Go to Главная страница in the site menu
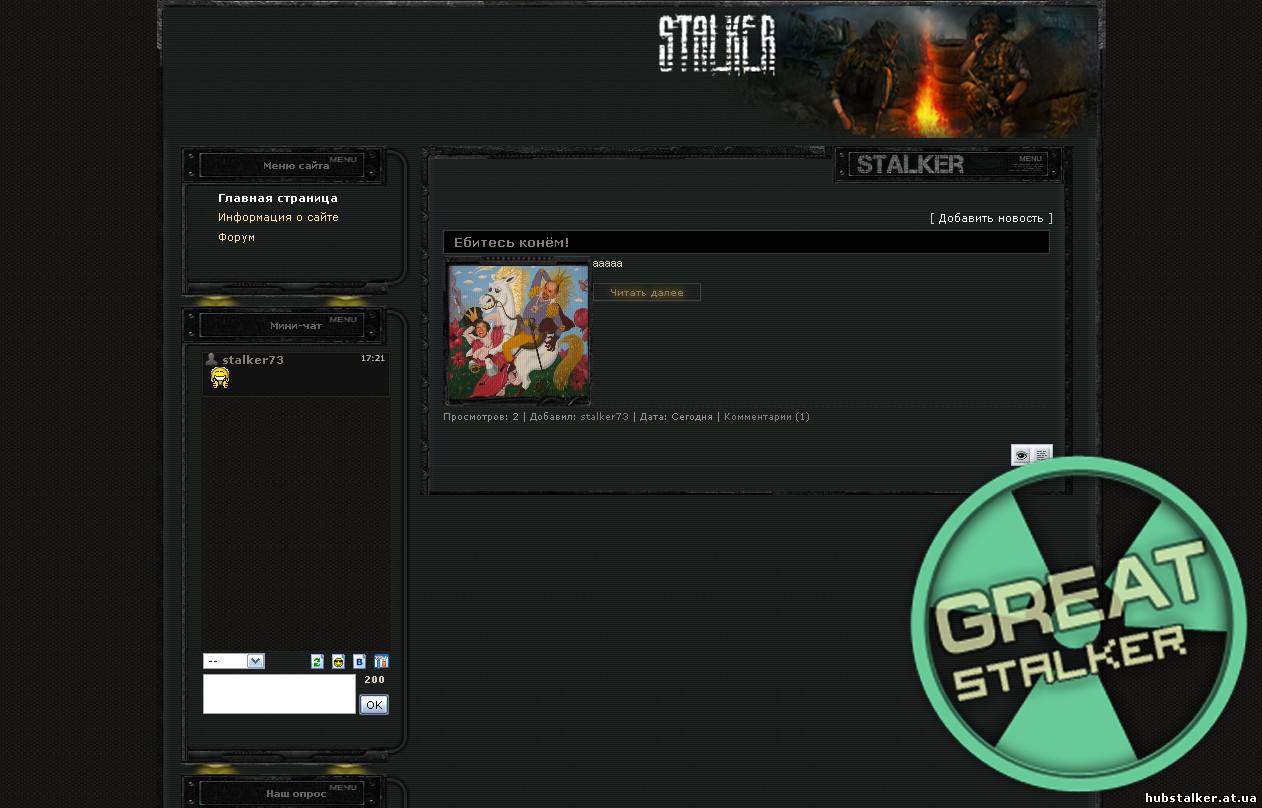The width and height of the screenshot is (1262, 808). point(278,198)
